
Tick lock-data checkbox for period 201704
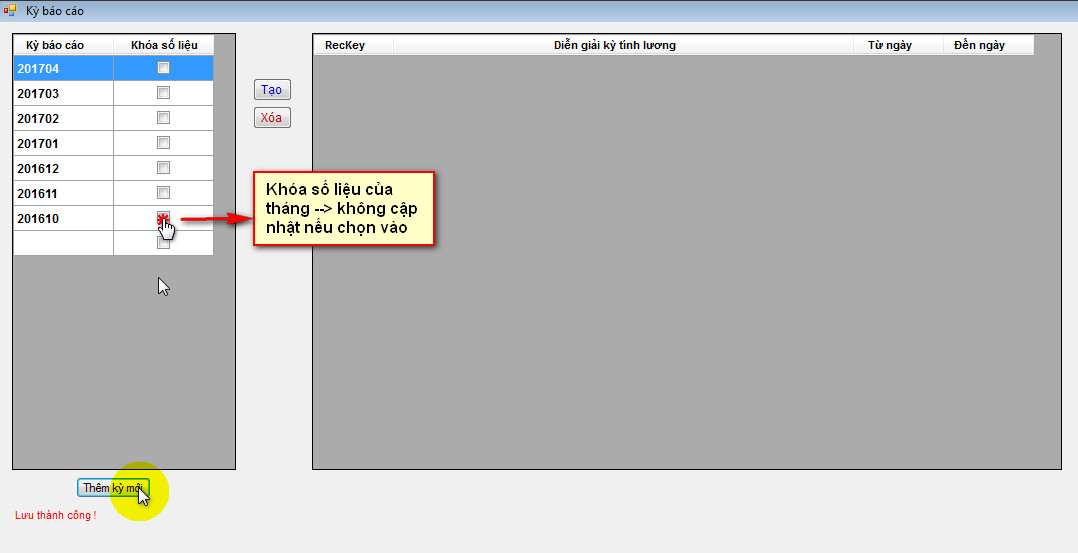[x=163, y=67]
